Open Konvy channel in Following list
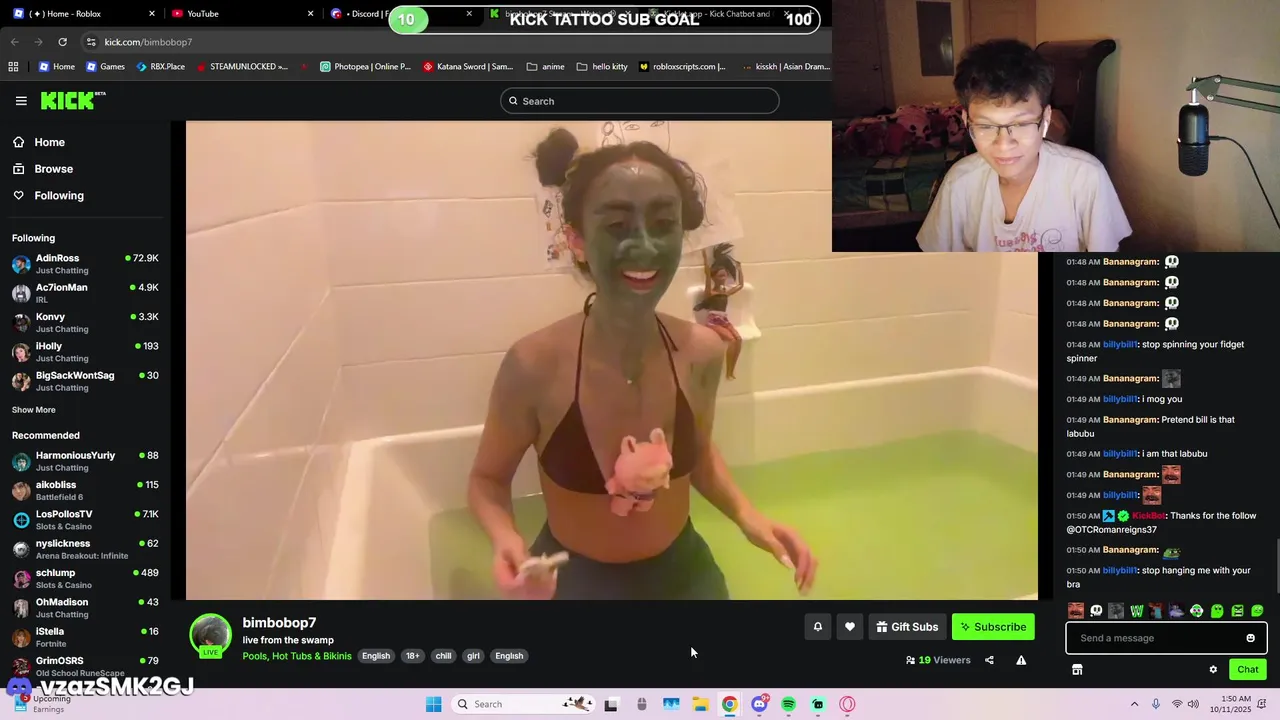 (85, 323)
